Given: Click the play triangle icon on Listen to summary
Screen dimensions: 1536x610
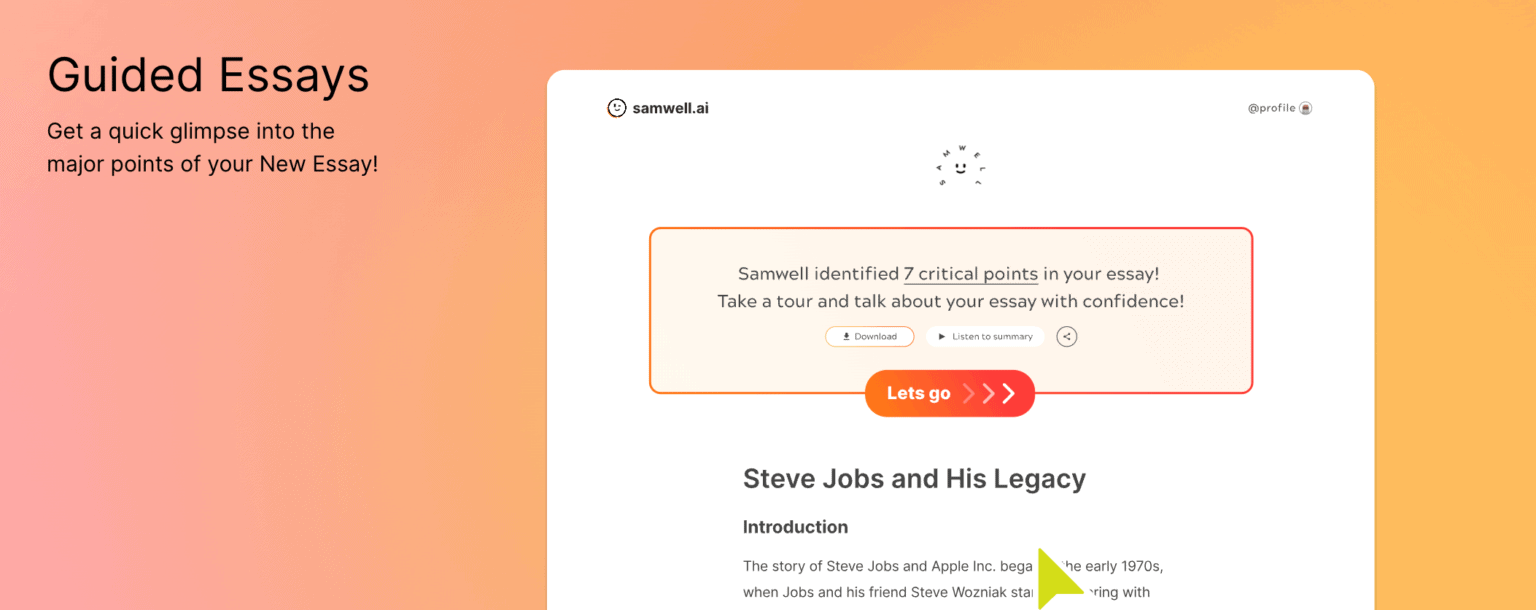Looking at the screenshot, I should click(x=940, y=336).
